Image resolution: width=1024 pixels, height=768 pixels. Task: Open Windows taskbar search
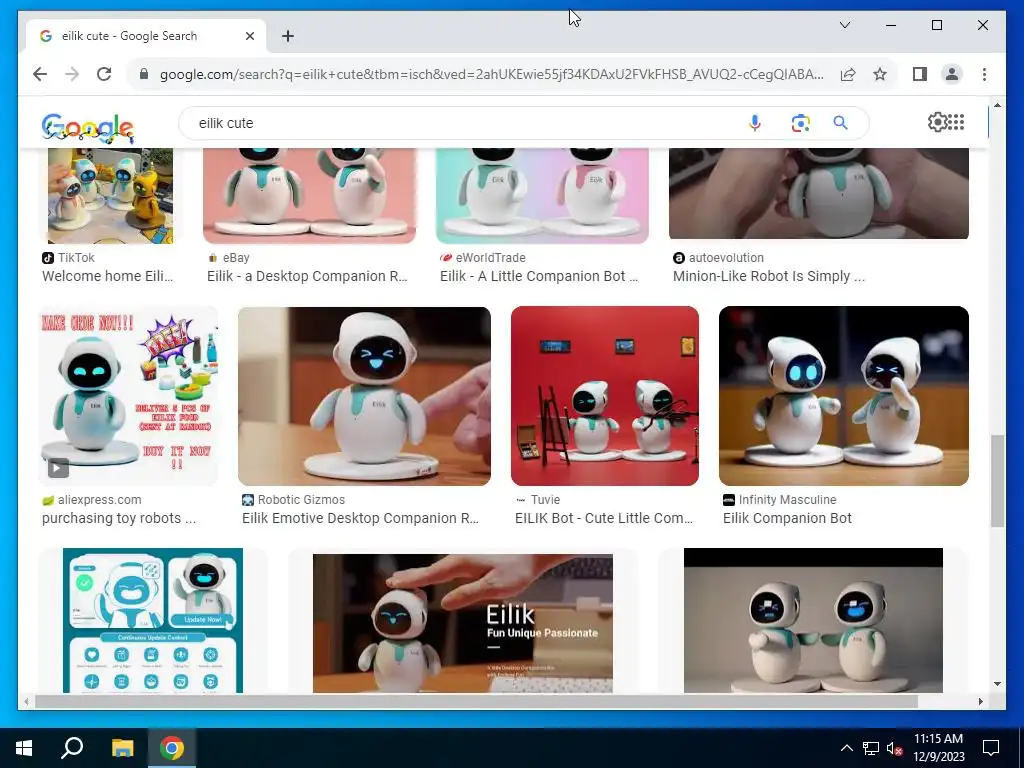pyautogui.click(x=72, y=748)
